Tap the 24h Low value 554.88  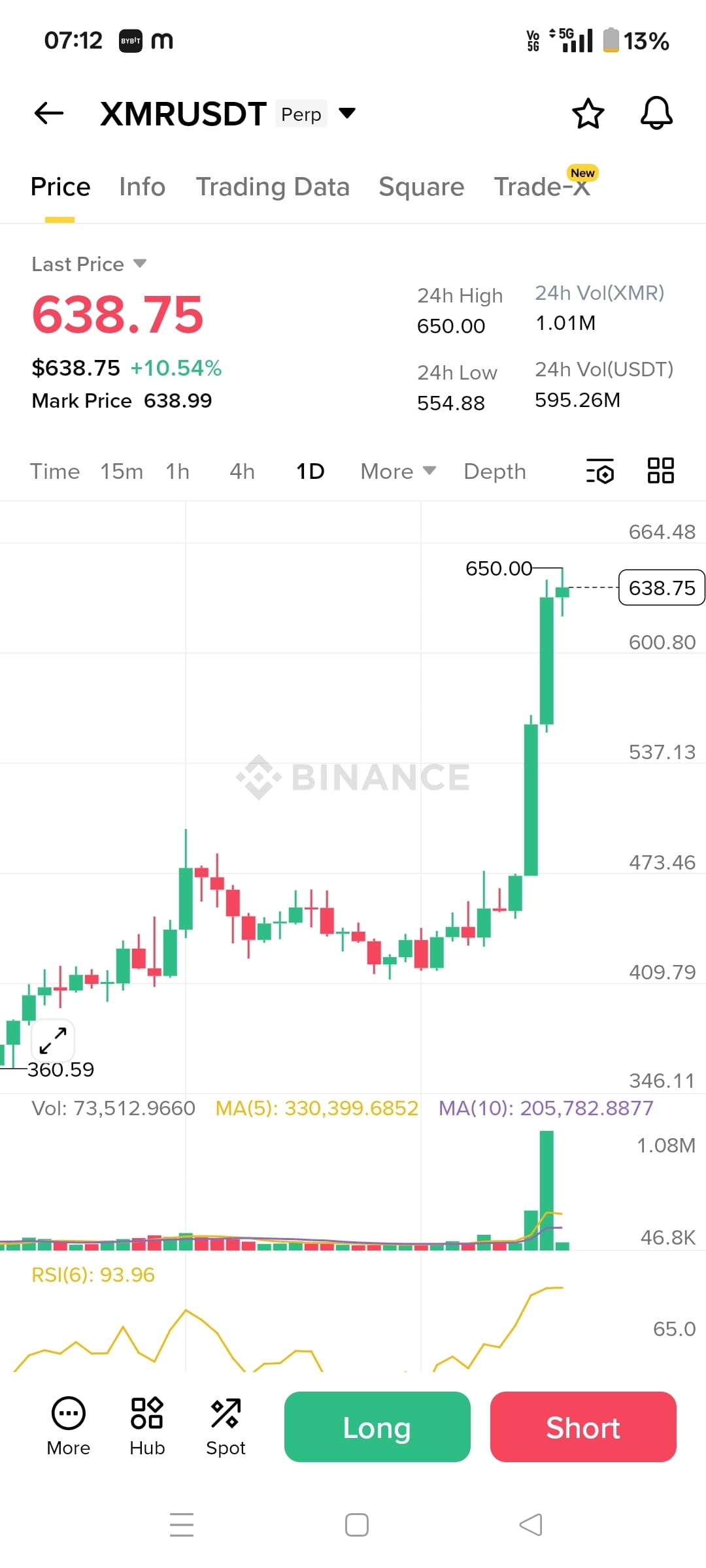(x=451, y=403)
